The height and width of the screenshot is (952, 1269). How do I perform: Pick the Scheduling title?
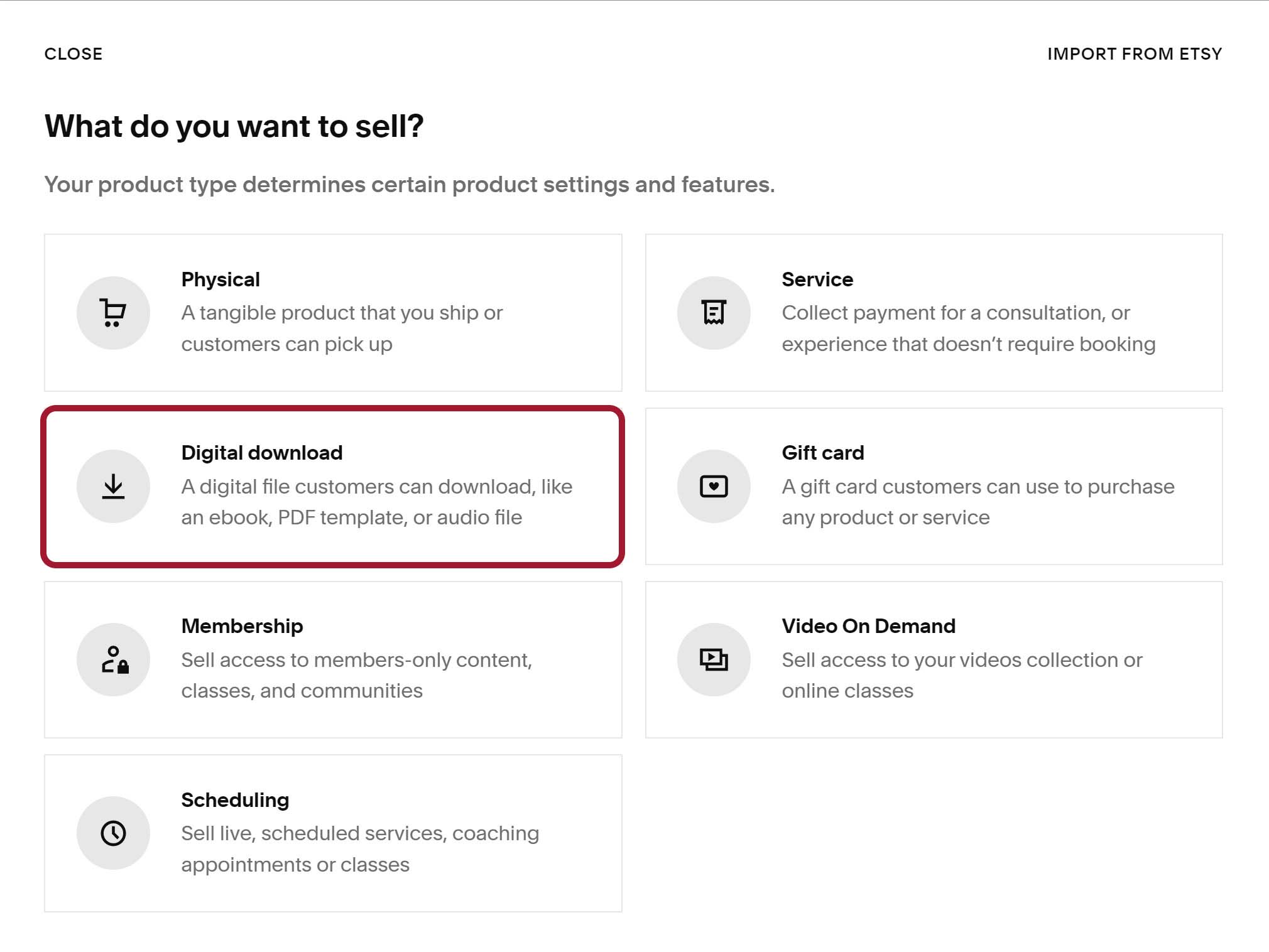pyautogui.click(x=235, y=800)
